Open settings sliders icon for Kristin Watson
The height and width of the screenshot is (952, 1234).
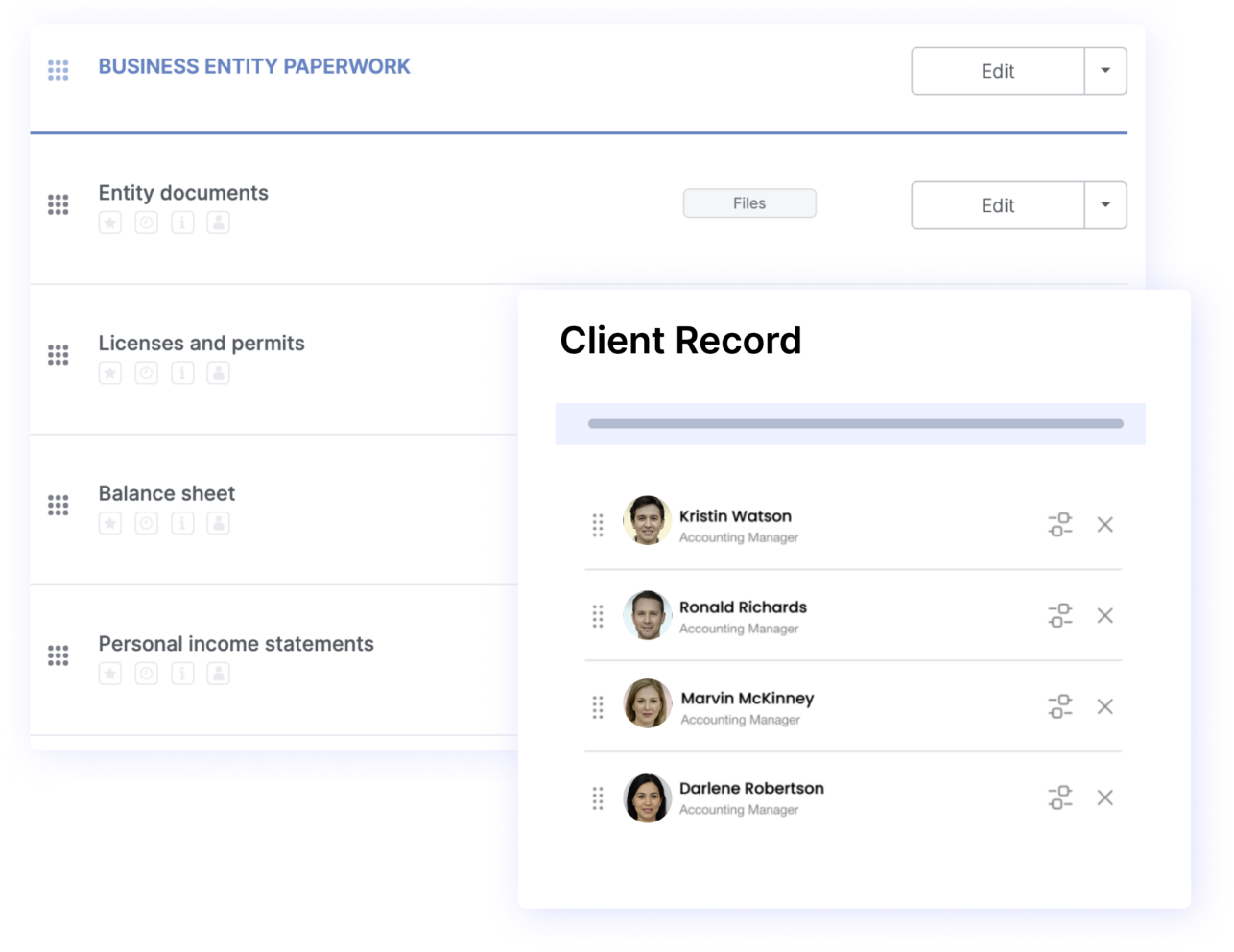[x=1060, y=525]
